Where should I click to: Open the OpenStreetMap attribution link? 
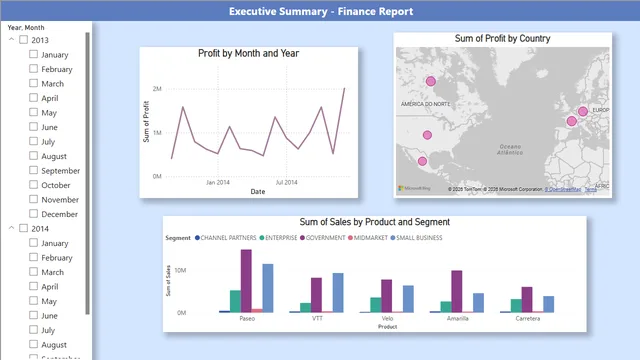click(563, 189)
